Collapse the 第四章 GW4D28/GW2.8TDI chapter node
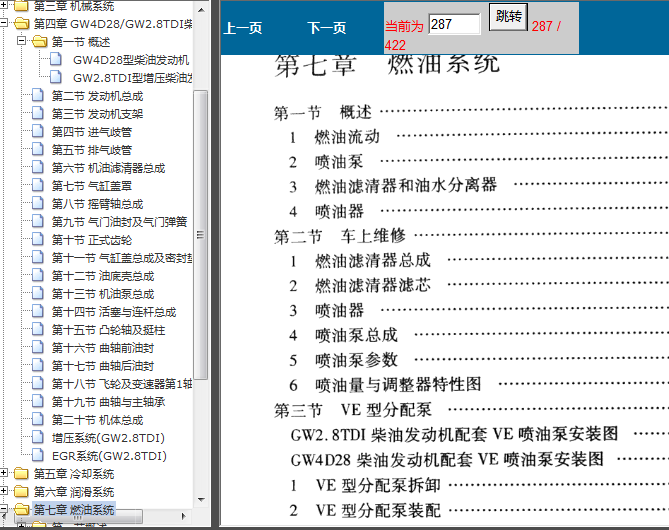Image resolution: width=669 pixels, height=530 pixels. click(x=4, y=23)
